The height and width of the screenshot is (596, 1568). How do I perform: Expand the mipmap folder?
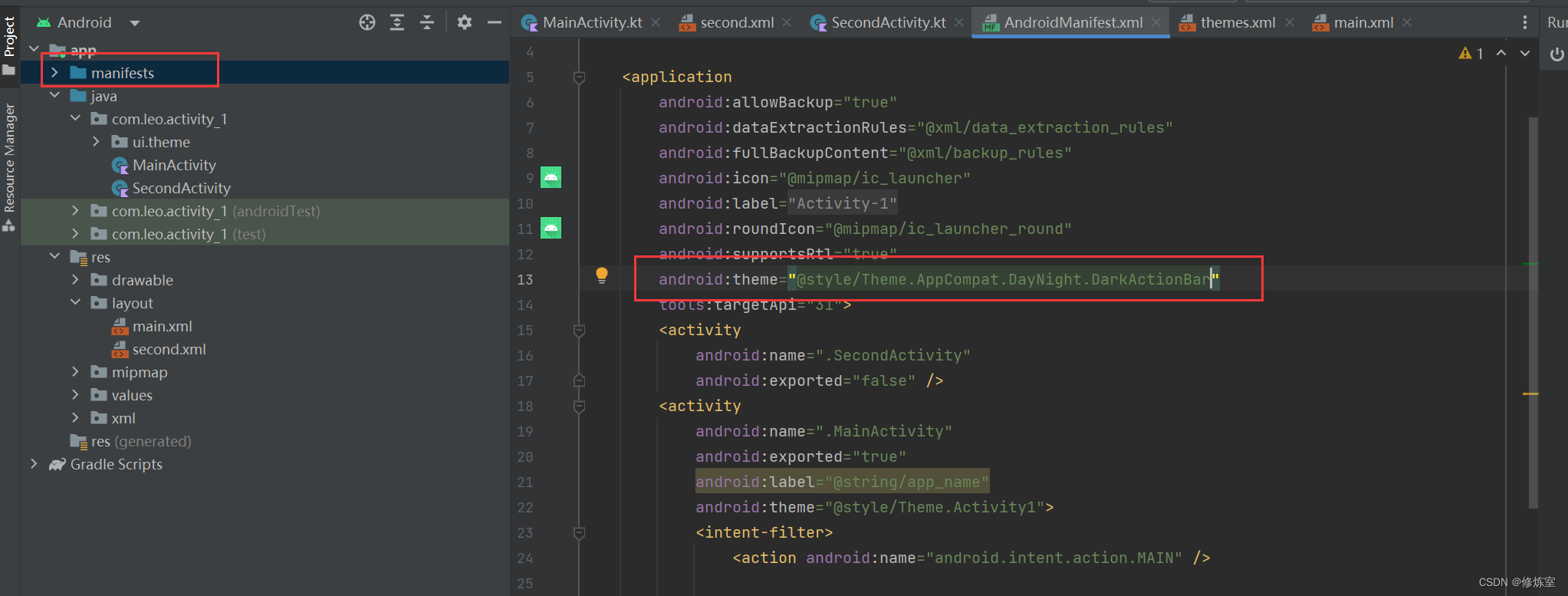75,372
